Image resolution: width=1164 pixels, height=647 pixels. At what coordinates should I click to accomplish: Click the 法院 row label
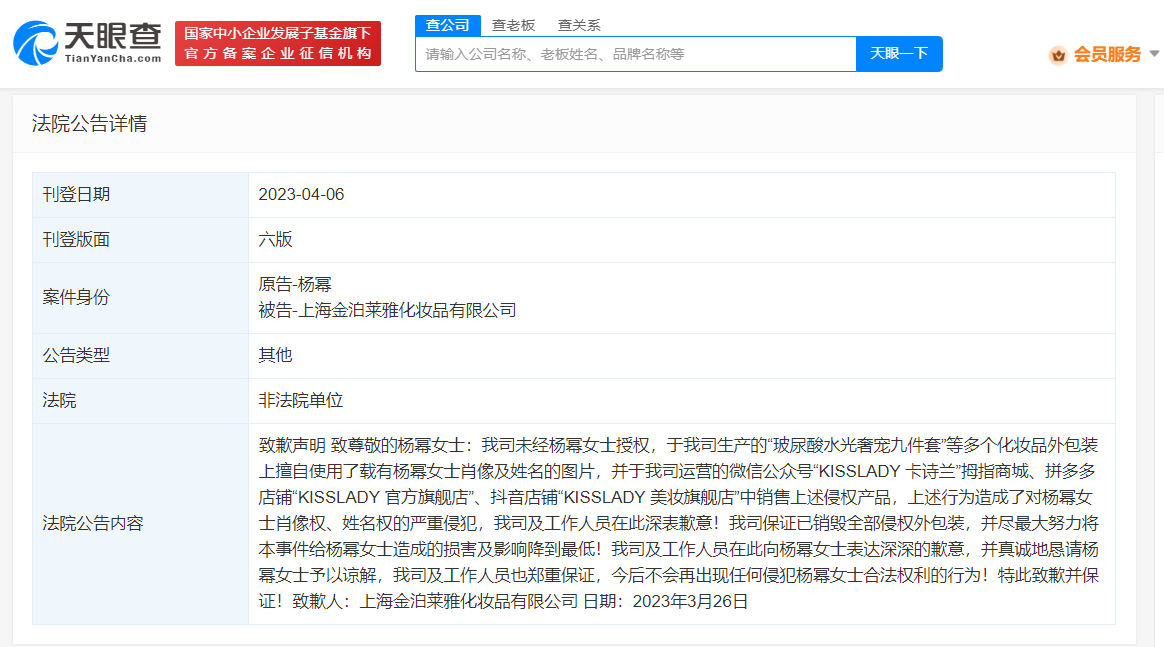[x=59, y=401]
